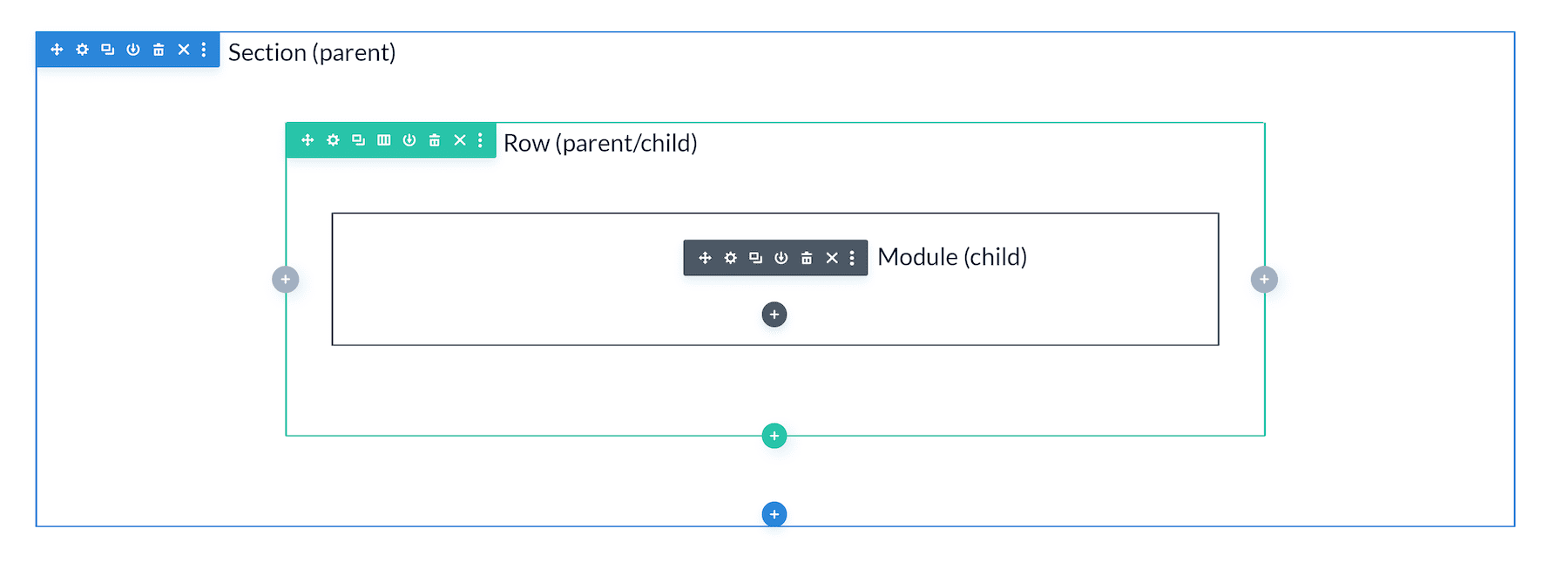Insert a new Module with the dark plus
The height and width of the screenshot is (576, 1568).
(774, 314)
